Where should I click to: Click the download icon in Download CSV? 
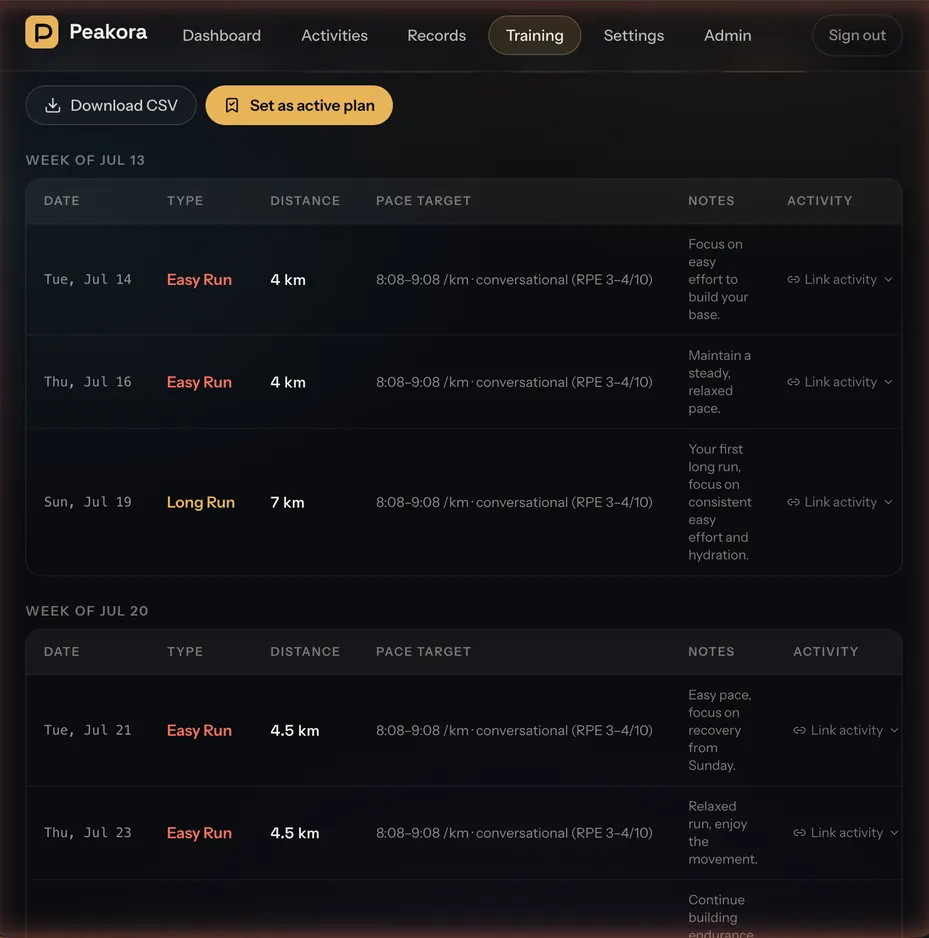(x=53, y=105)
